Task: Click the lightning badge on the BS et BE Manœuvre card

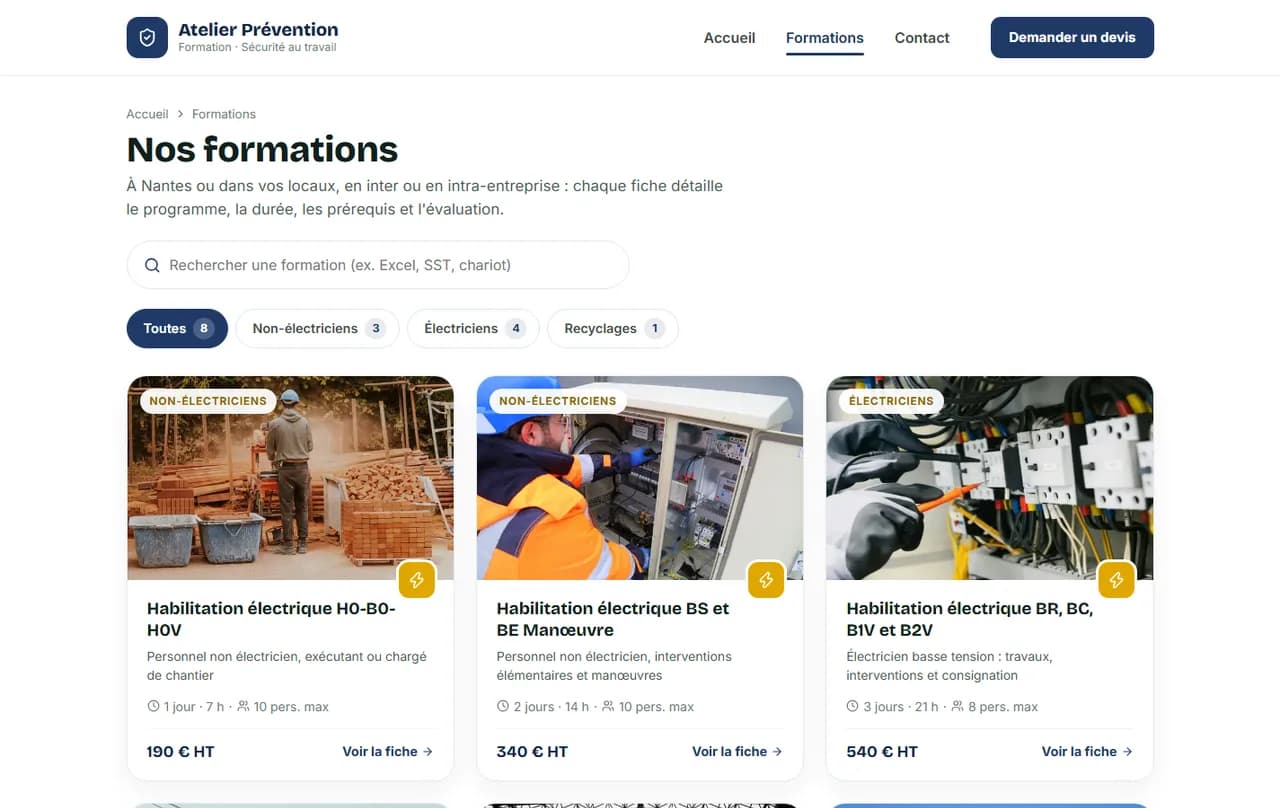Action: [x=766, y=580]
